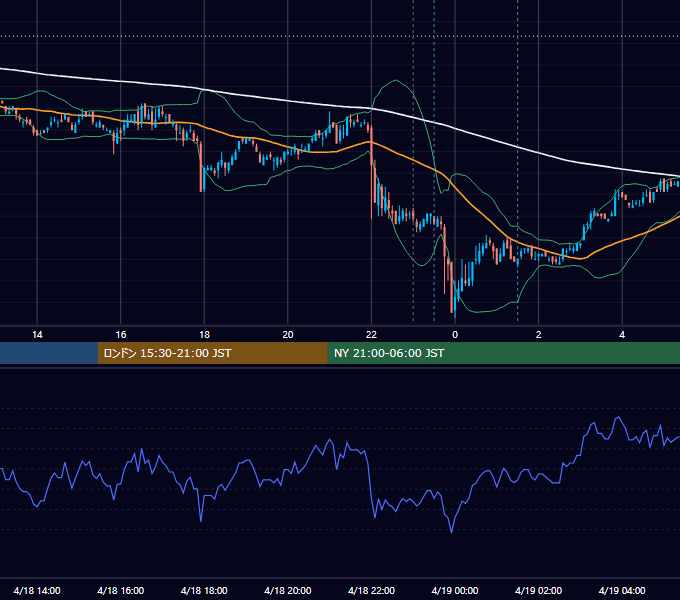680x600 pixels.
Task: Click the 14 hour label on price chart
Action: tap(37, 335)
